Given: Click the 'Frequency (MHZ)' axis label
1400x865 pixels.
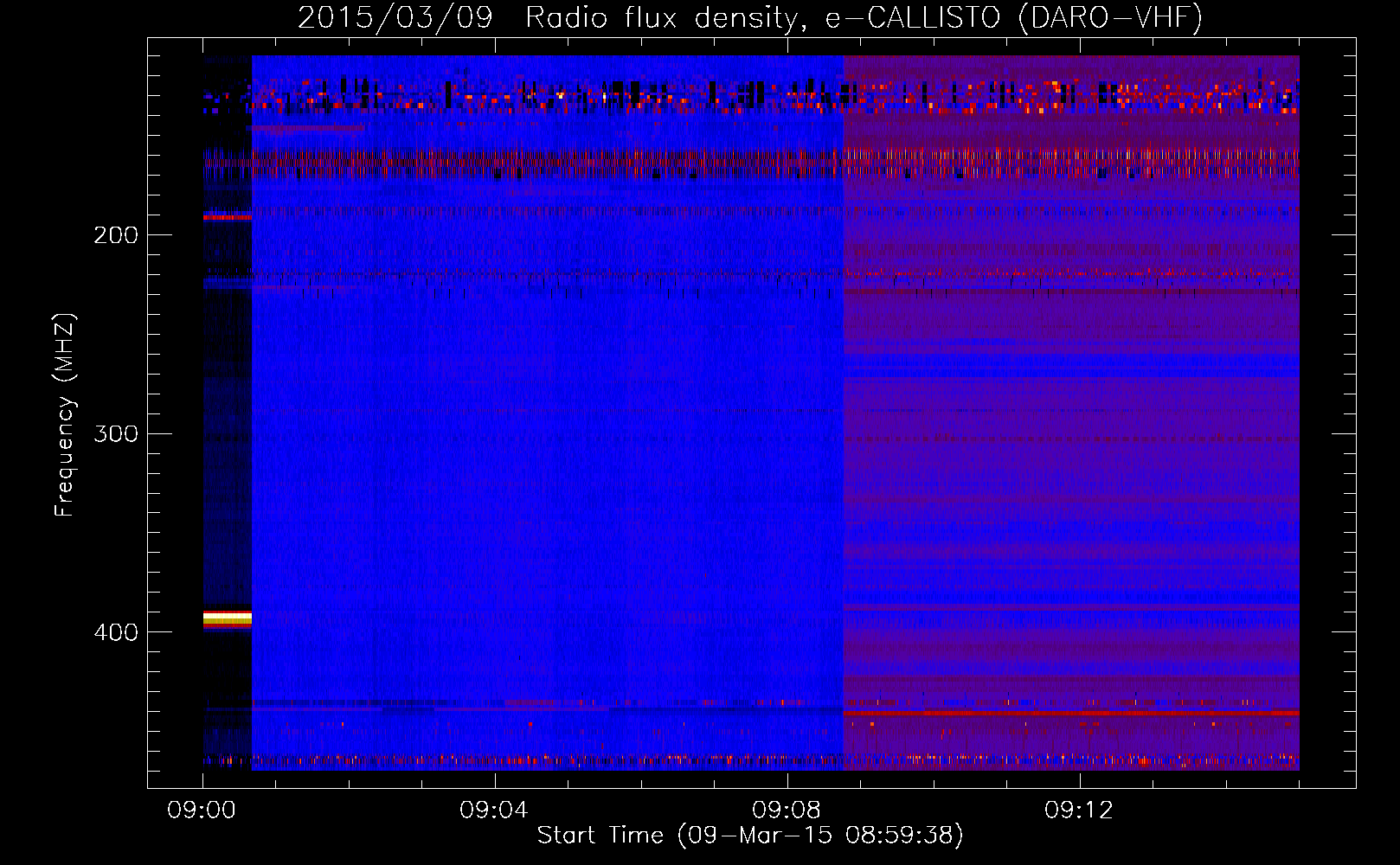Looking at the screenshot, I should click(65, 415).
